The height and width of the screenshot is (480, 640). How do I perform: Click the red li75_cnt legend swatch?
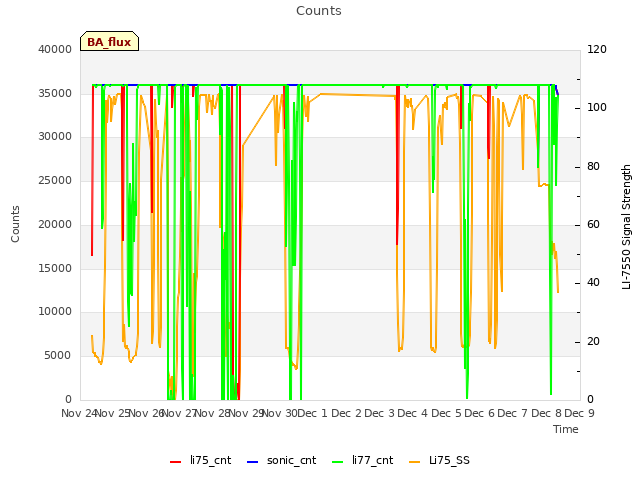pyautogui.click(x=176, y=462)
